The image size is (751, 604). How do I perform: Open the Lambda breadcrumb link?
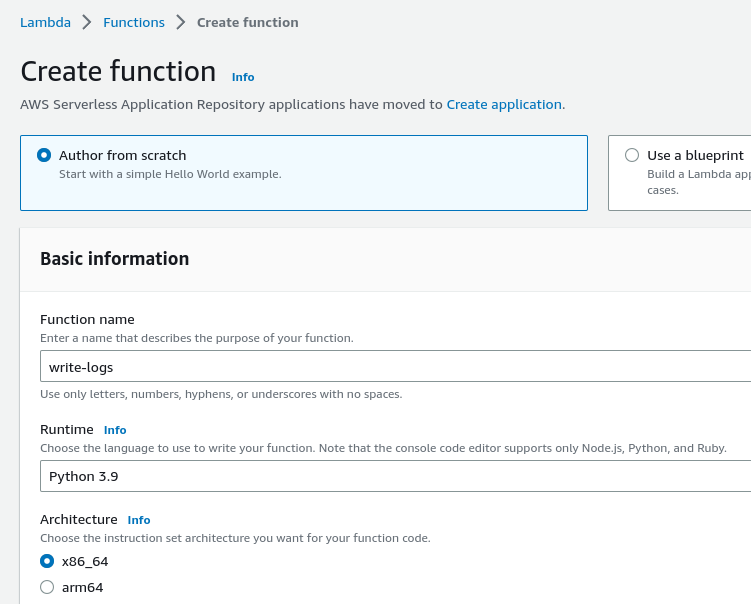coord(45,23)
